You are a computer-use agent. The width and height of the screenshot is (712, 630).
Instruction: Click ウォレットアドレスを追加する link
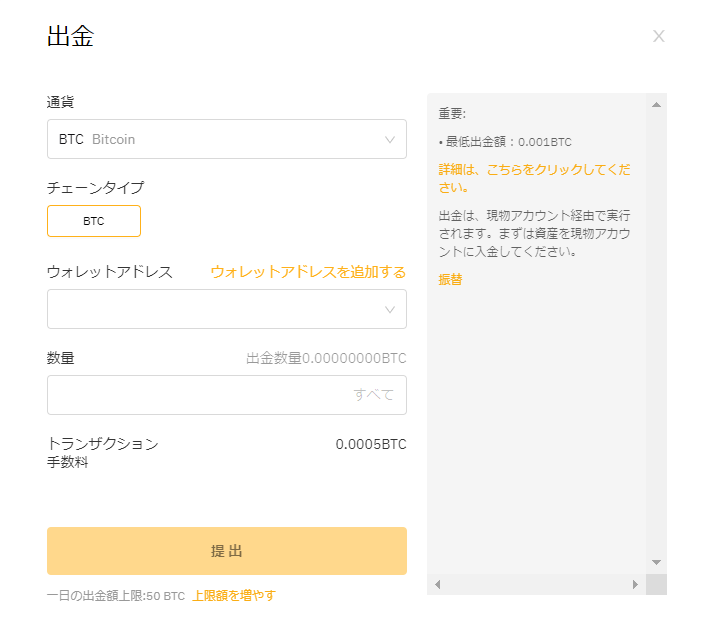308,272
